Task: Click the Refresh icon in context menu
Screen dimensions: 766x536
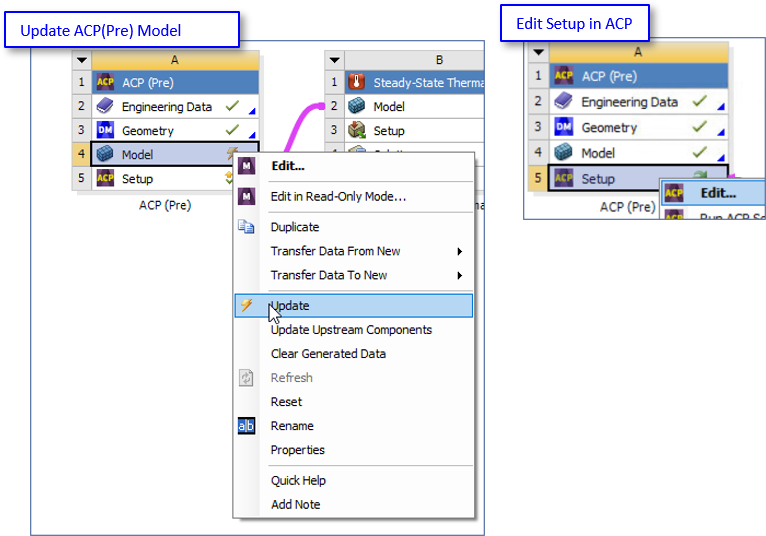Action: tap(246, 378)
